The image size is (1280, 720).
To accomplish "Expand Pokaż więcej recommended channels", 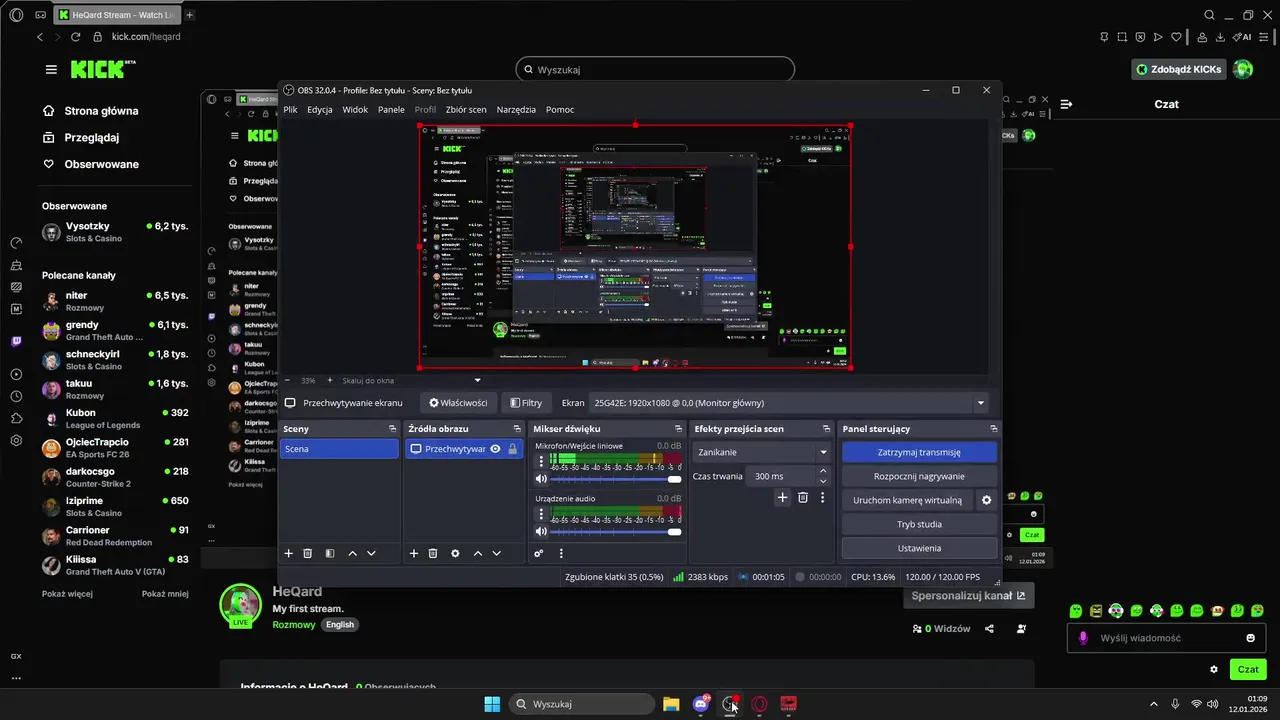I will tap(67, 593).
